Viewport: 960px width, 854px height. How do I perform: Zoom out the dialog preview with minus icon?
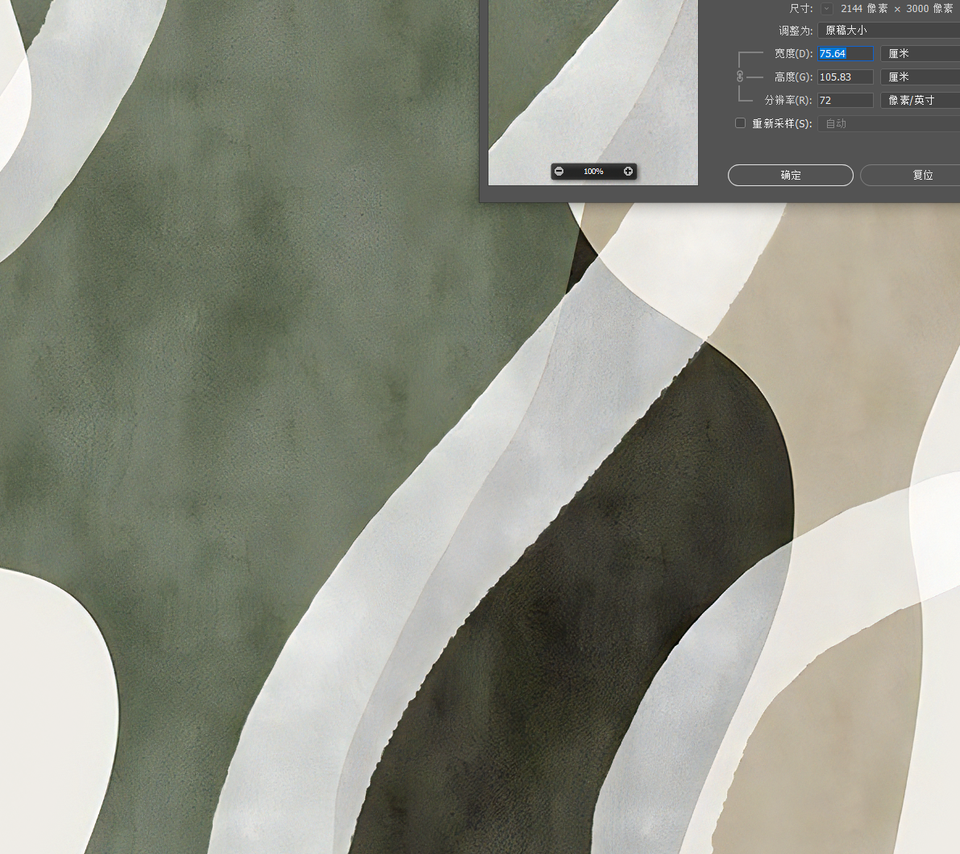pos(559,171)
